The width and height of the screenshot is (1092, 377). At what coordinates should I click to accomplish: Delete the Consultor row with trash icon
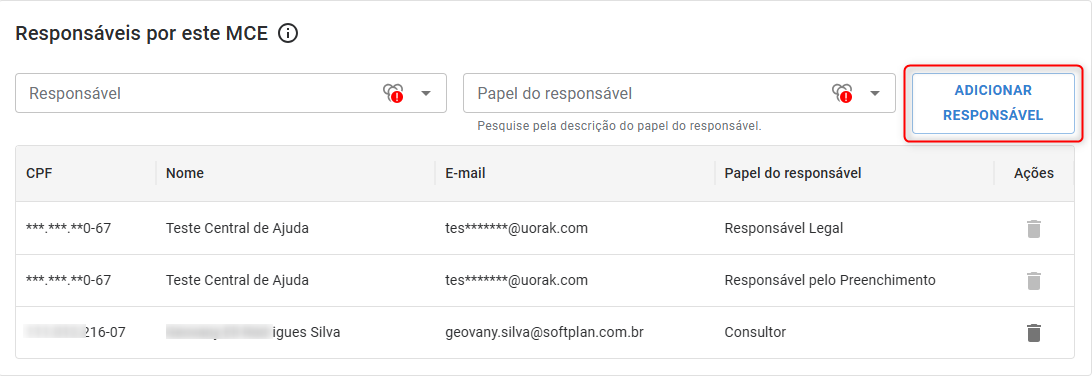(1034, 332)
